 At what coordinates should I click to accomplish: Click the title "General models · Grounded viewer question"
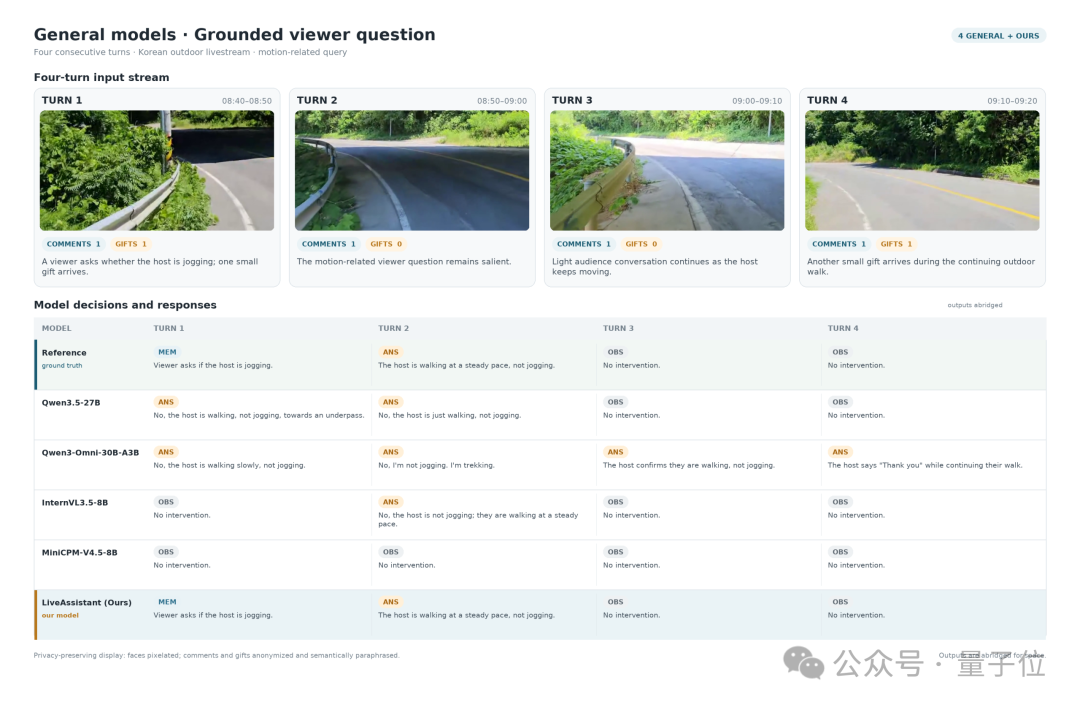235,34
